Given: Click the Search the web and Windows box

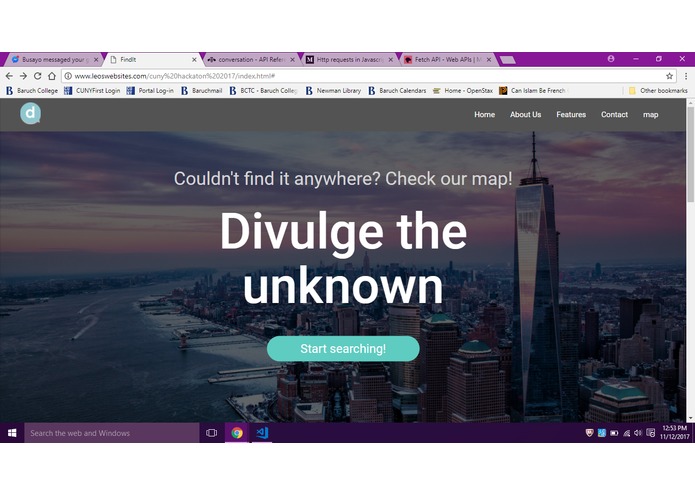Looking at the screenshot, I should 112,433.
